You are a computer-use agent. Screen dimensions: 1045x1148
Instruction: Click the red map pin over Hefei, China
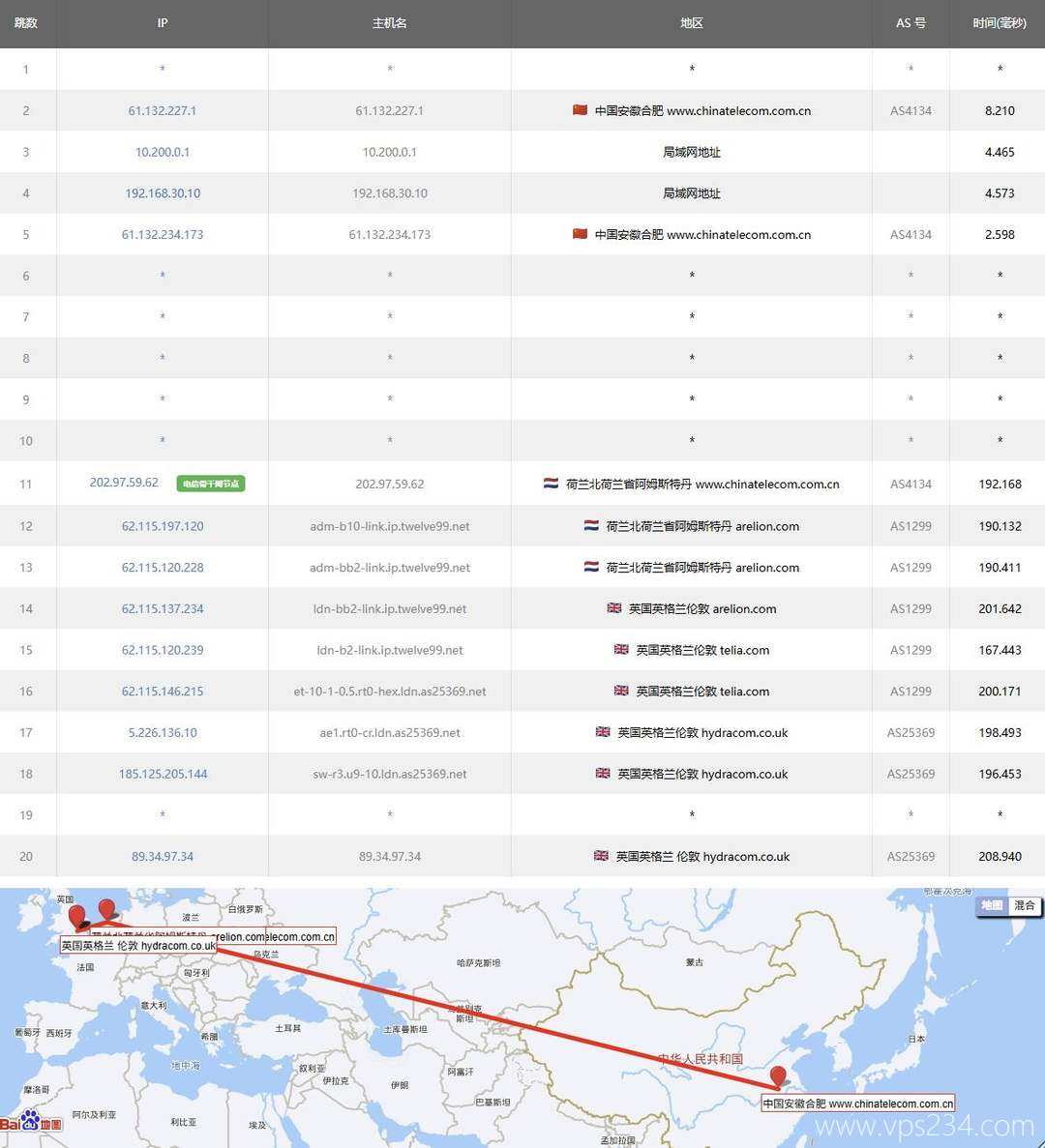click(x=778, y=1077)
